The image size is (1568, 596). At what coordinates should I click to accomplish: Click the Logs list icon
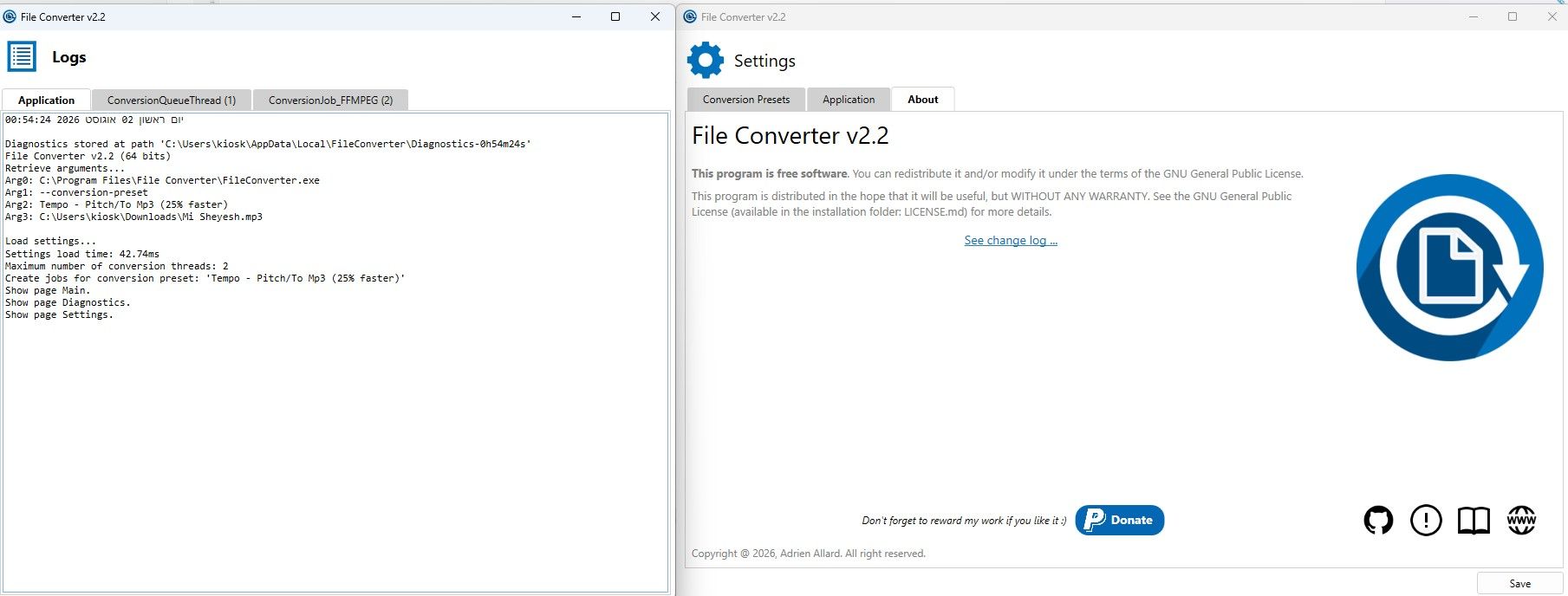point(22,56)
